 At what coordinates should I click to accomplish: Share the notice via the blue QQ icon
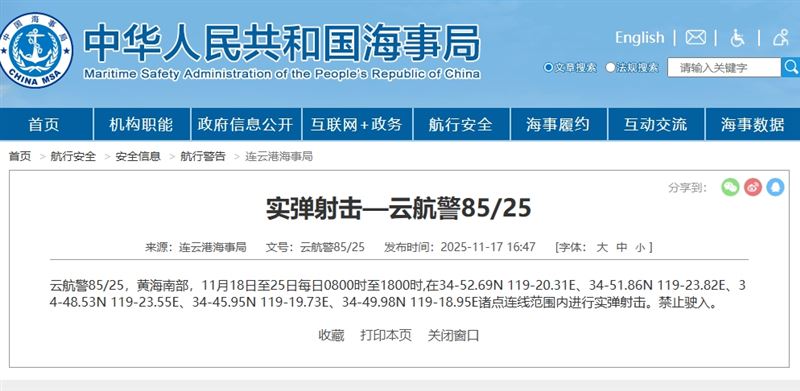[x=775, y=187]
